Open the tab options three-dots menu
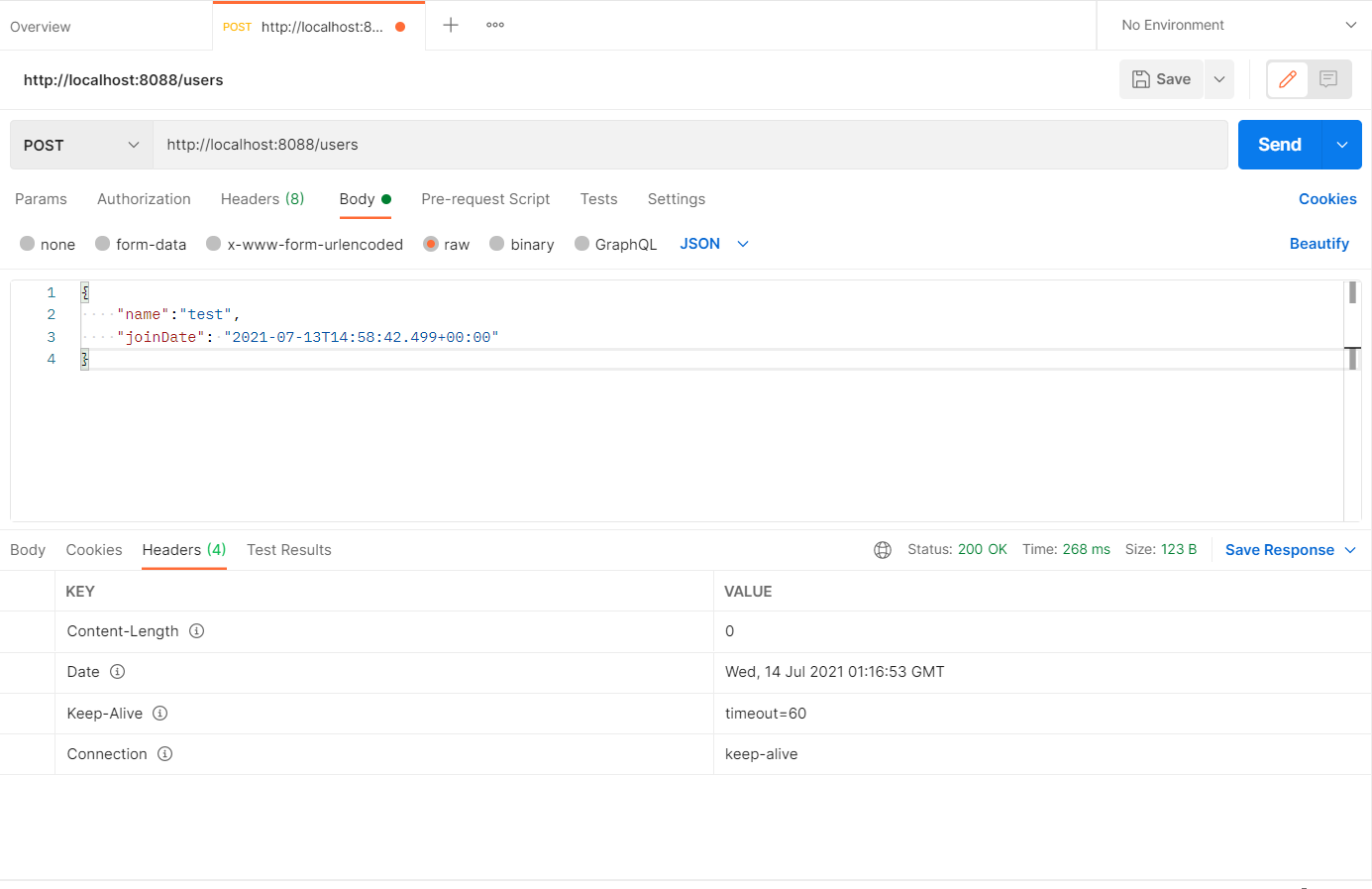 pyautogui.click(x=495, y=25)
